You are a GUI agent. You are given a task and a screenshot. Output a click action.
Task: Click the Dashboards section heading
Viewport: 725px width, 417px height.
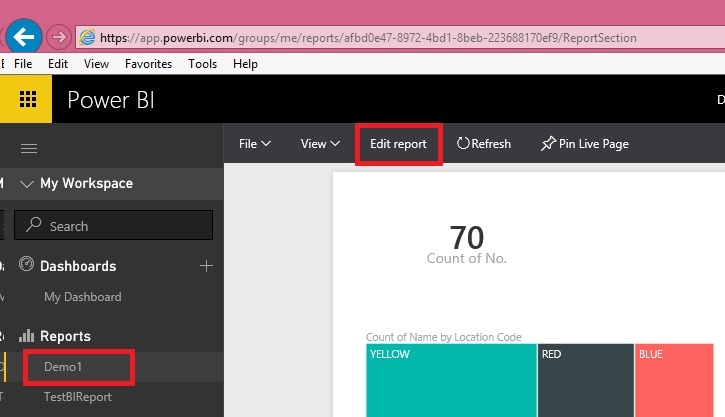78,266
